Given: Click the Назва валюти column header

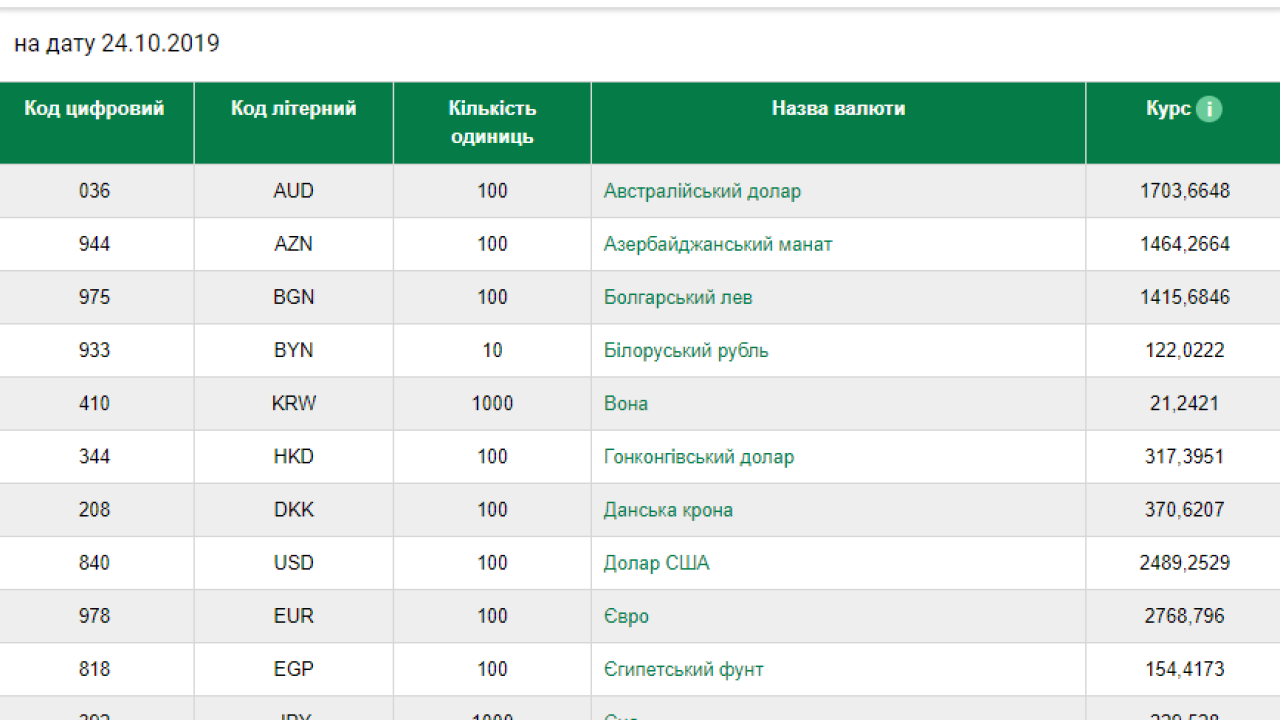Looking at the screenshot, I should coord(838,109).
